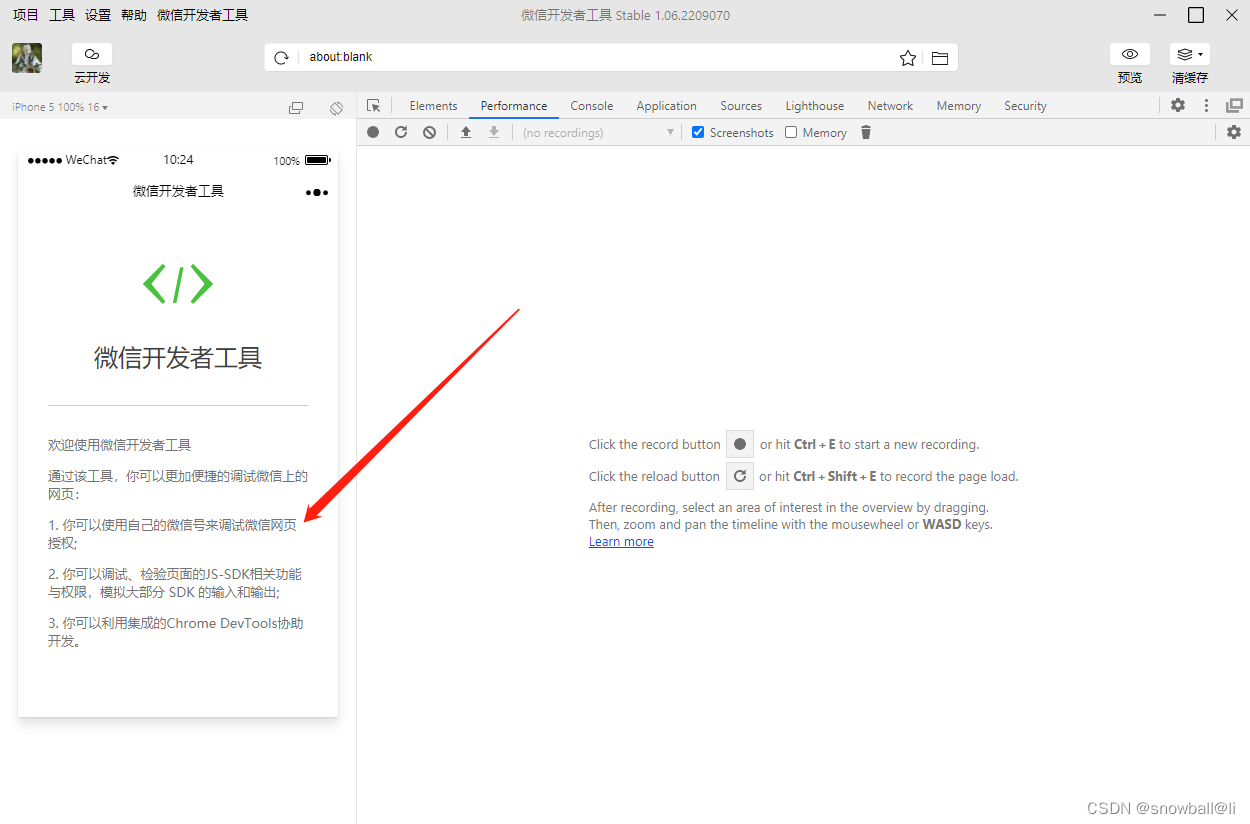Switch to the Sources tab
This screenshot has height=824, width=1250.
pyautogui.click(x=741, y=106)
